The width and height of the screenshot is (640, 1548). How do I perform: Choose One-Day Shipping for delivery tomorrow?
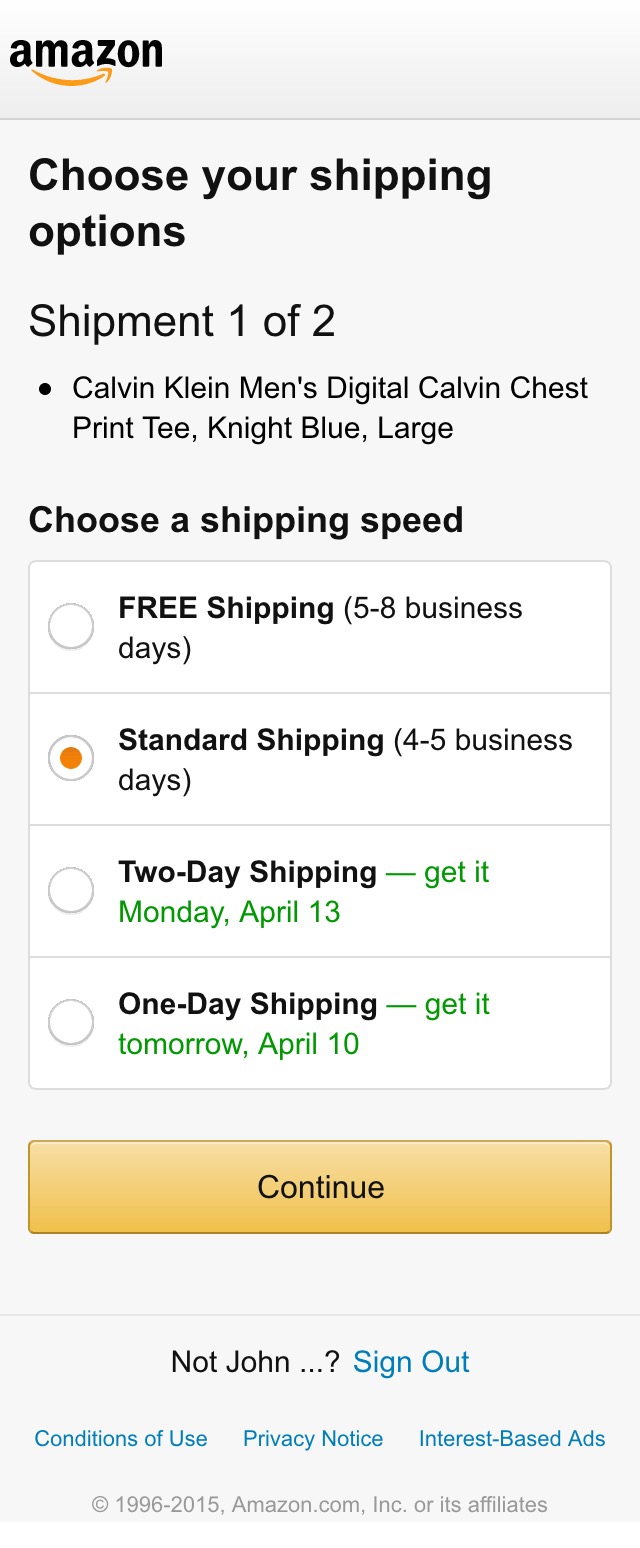[70, 1021]
